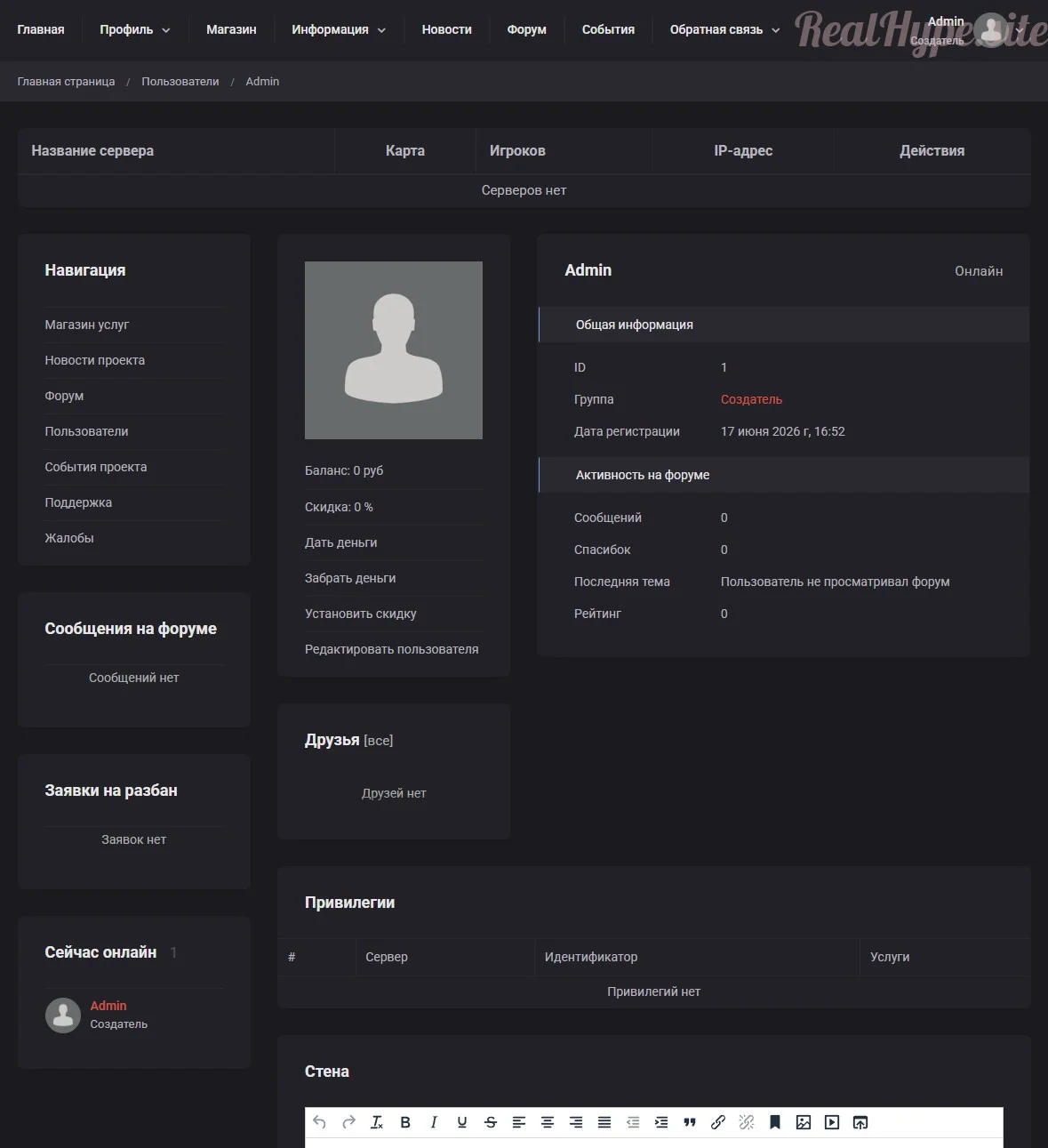The width and height of the screenshot is (1048, 1148).
Task: Insert a video via play icon
Action: click(832, 1122)
